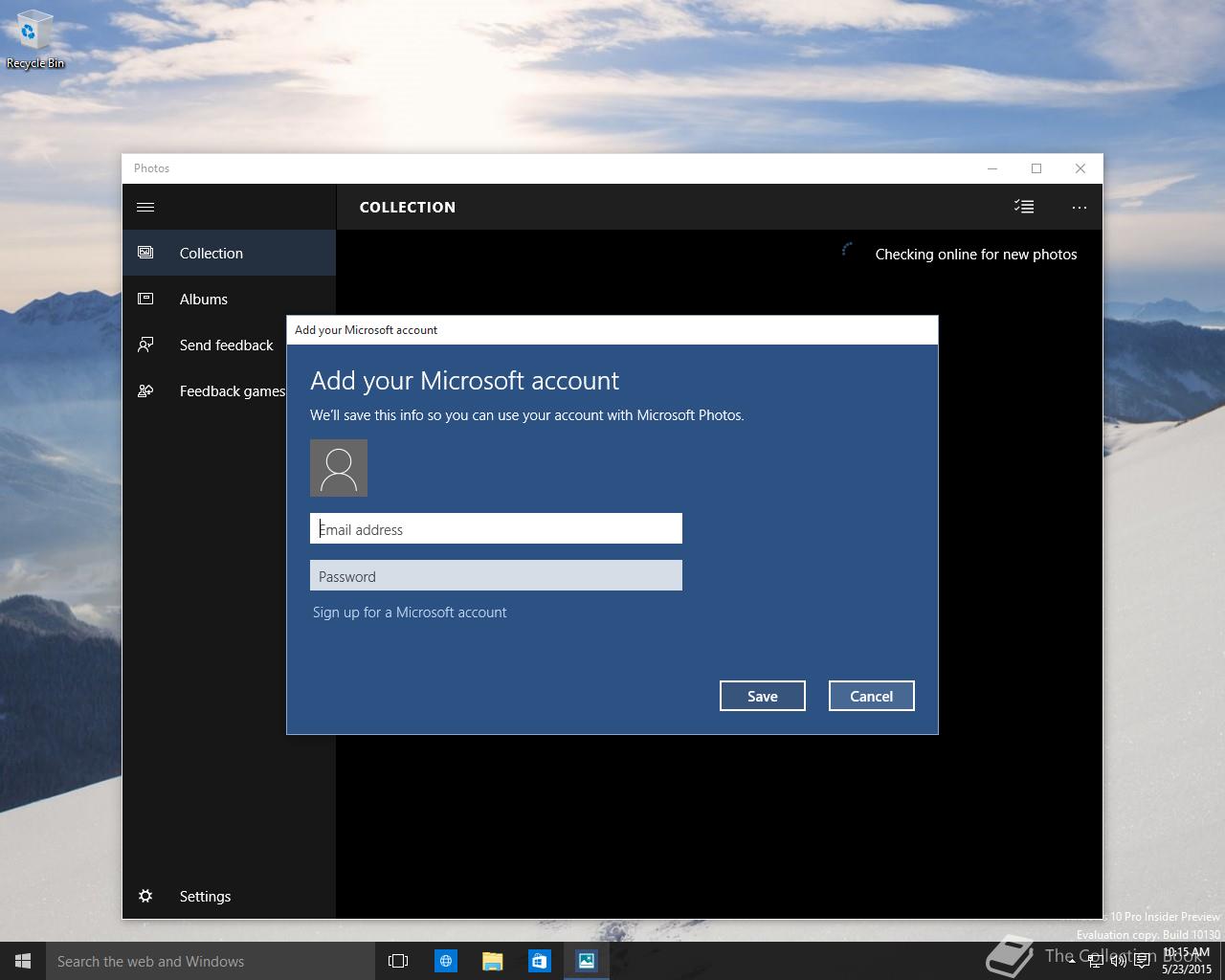This screenshot has height=980, width=1225.
Task: Click the select-items checklist icon
Action: coord(1024,207)
